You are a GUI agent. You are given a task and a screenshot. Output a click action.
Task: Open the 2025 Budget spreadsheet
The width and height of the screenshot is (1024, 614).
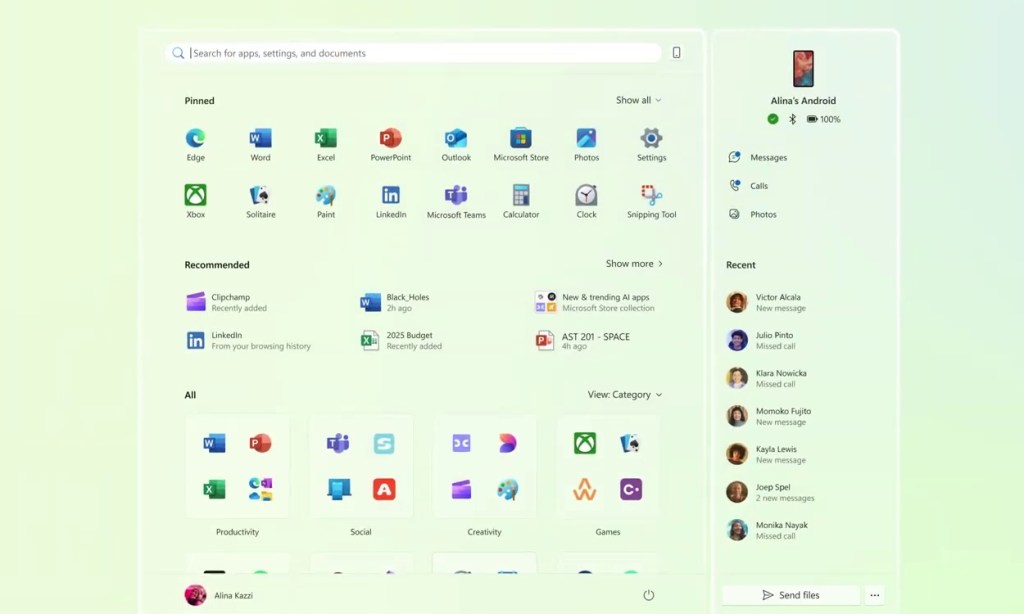tap(402, 340)
